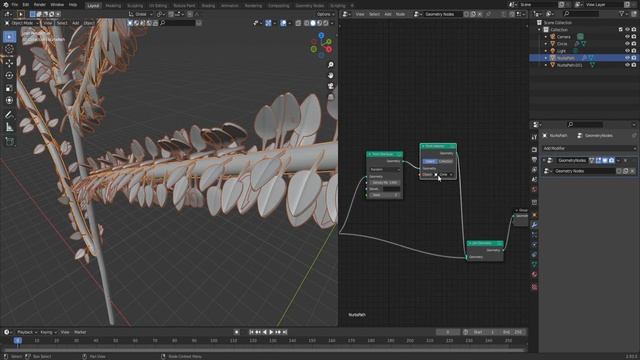Open the Object Mode dropdown

[22, 23]
